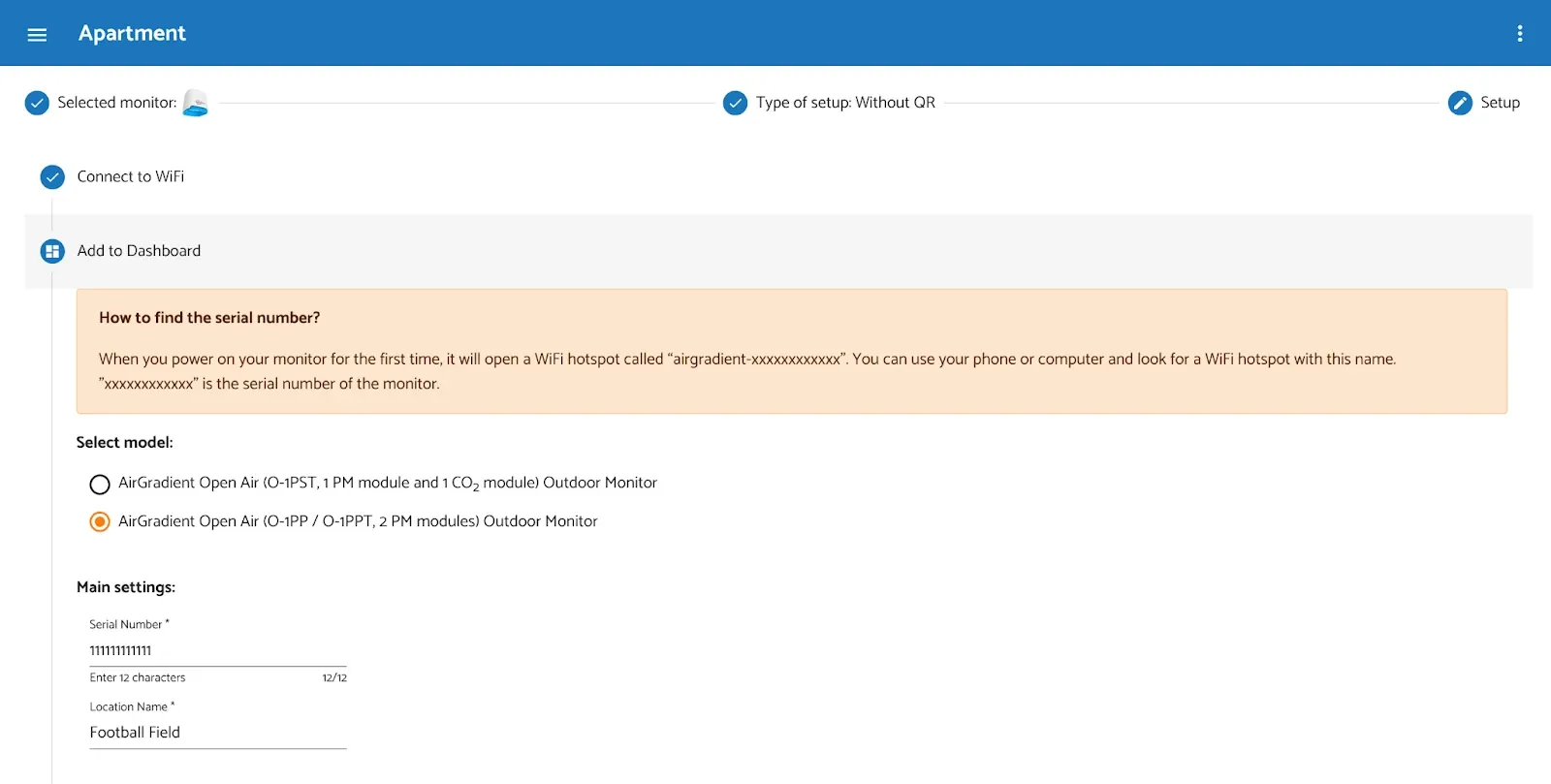Click the 12/12 character count indicator
This screenshot has width=1551, height=784.
coord(334,676)
